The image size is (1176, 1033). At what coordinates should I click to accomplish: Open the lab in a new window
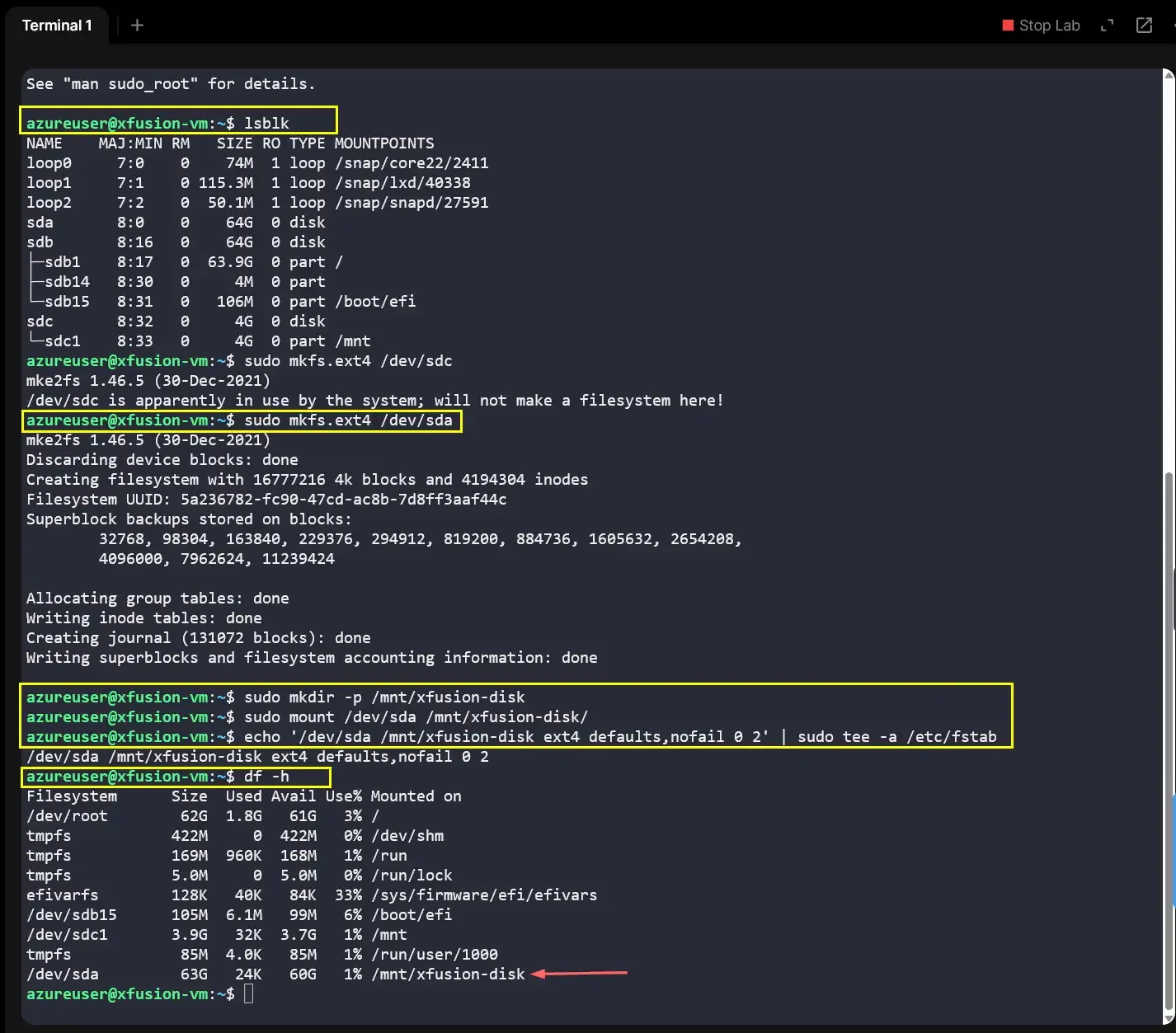pyautogui.click(x=1144, y=26)
